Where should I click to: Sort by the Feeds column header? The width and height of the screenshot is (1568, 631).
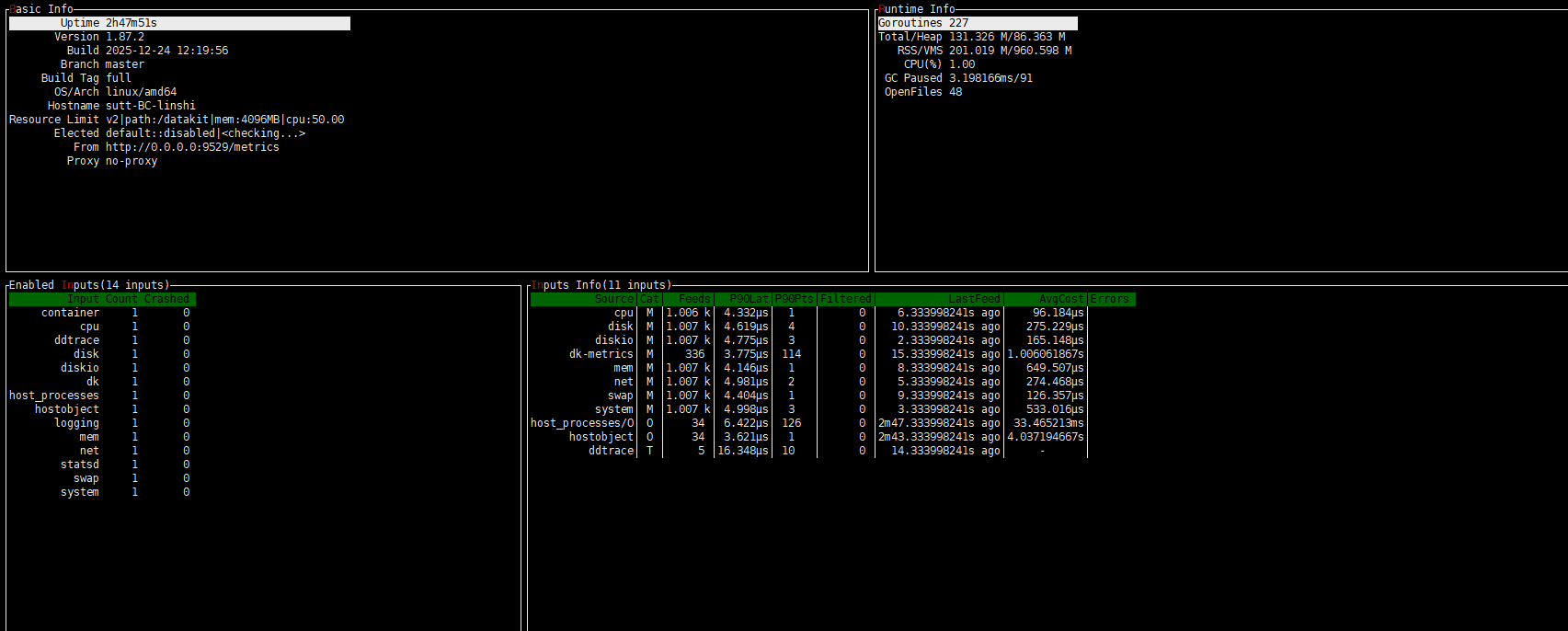pos(693,299)
